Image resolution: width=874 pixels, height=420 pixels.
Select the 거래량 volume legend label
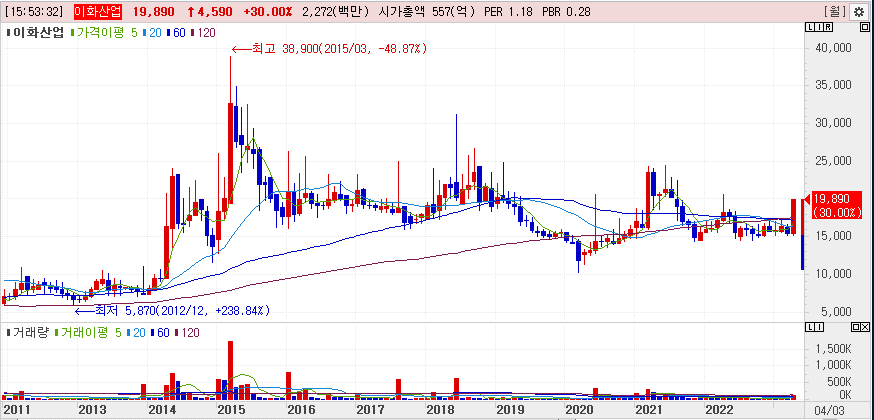pos(27,333)
